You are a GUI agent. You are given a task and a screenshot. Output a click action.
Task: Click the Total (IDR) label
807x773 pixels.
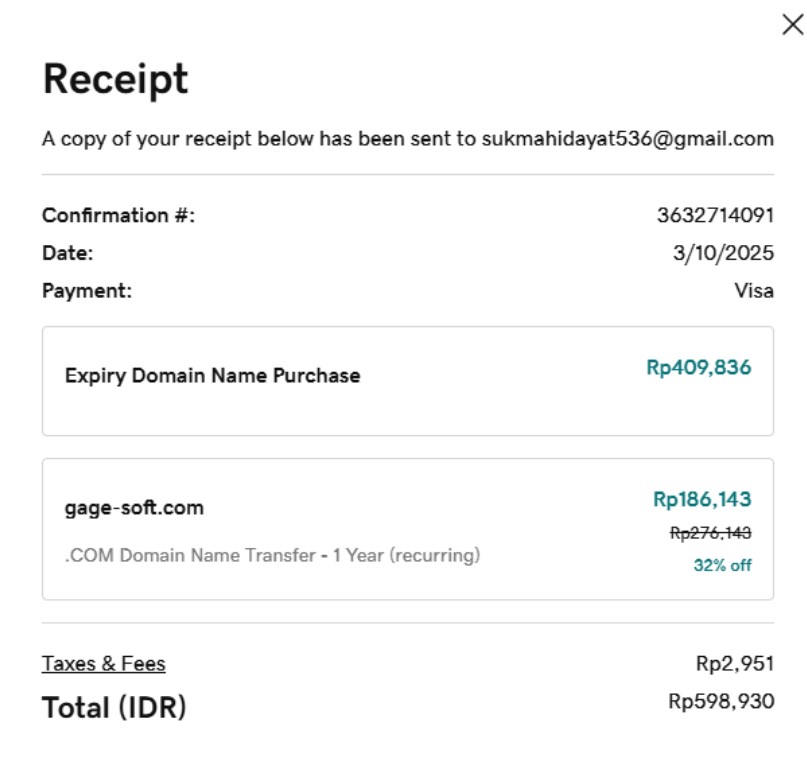114,707
